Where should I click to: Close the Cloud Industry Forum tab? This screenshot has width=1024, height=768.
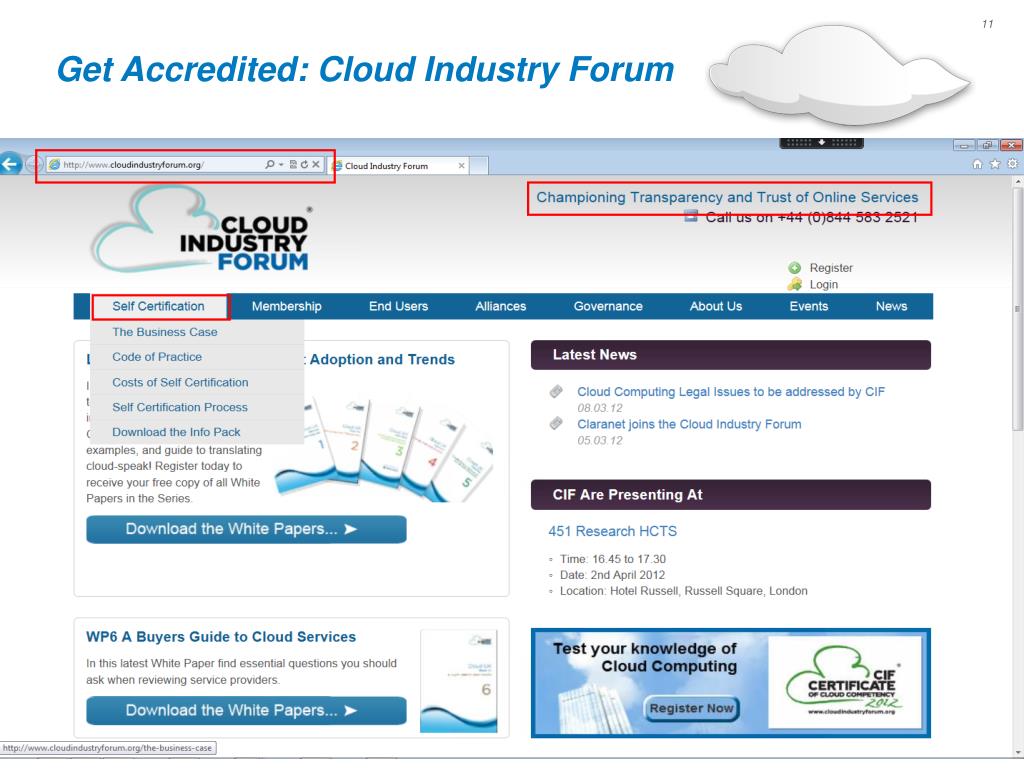(x=462, y=166)
